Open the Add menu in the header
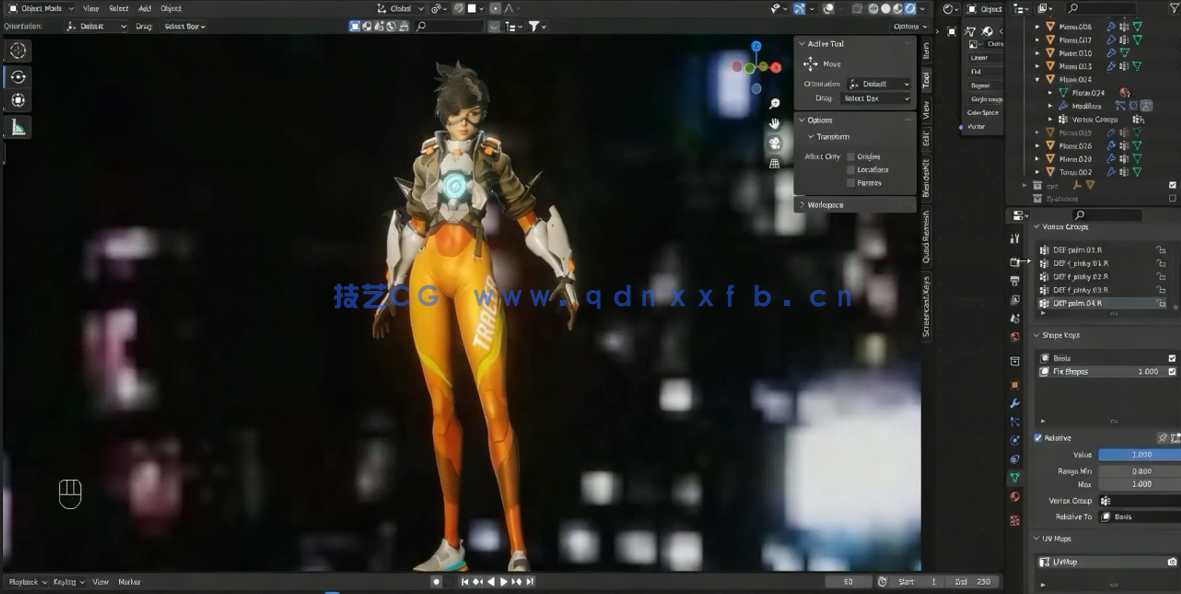The height and width of the screenshot is (594, 1181). coord(145,8)
